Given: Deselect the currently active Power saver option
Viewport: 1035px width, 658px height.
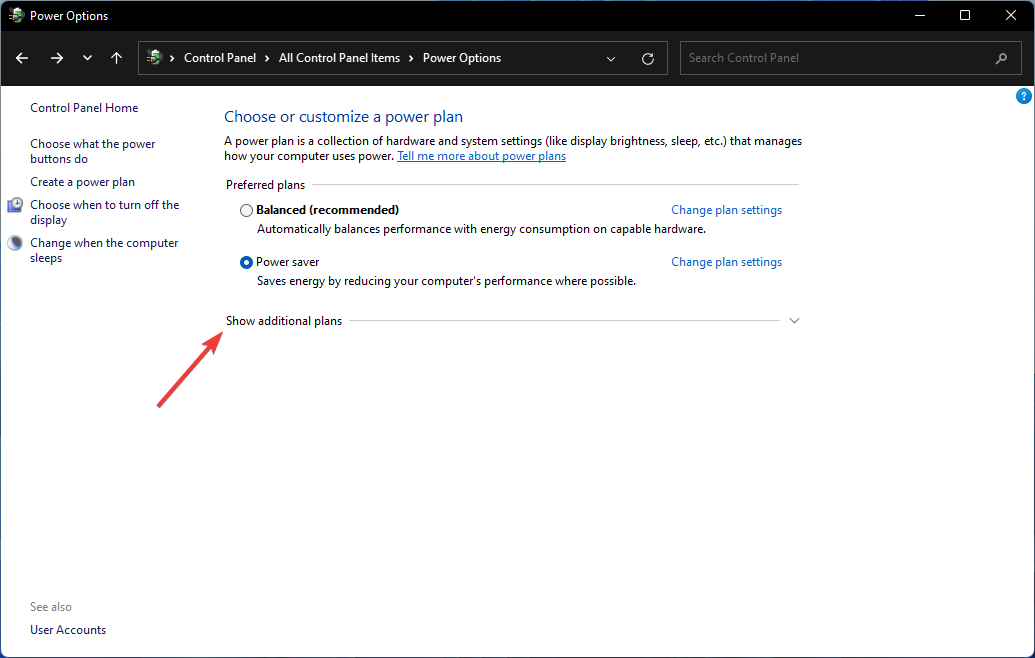Looking at the screenshot, I should pos(246,262).
